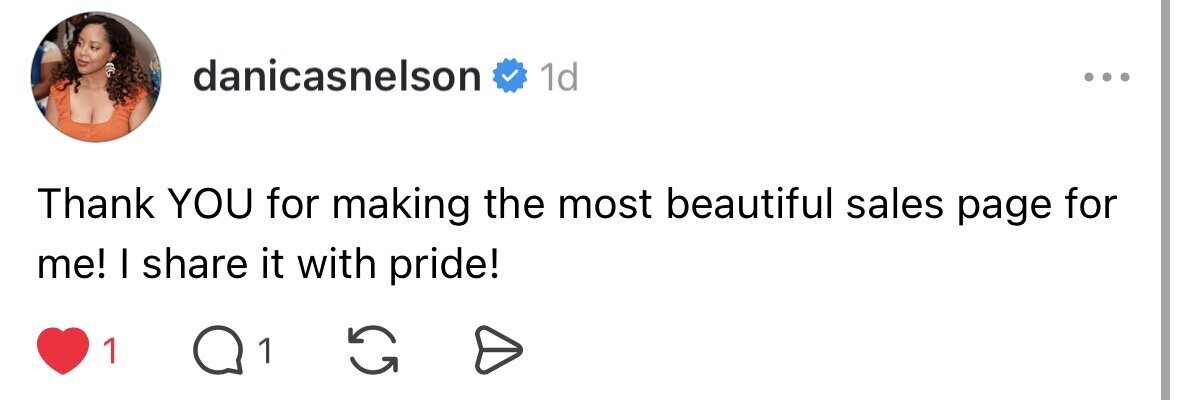Visit the danicasnelson username link
Screen dimensions: 1179x400
336,77
